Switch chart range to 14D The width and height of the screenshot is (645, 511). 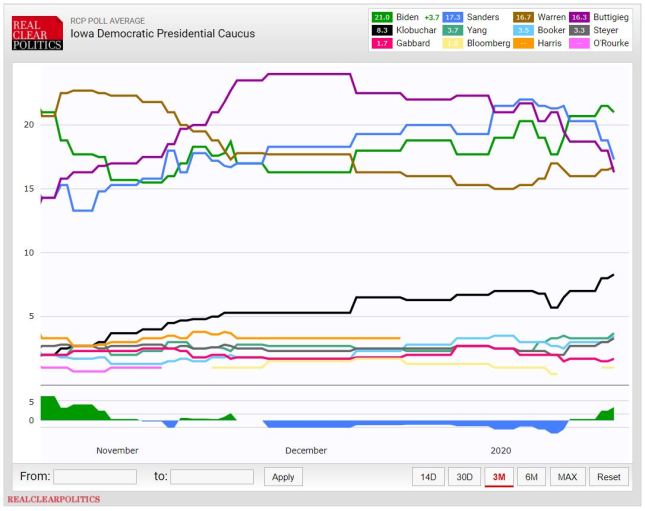click(x=428, y=477)
